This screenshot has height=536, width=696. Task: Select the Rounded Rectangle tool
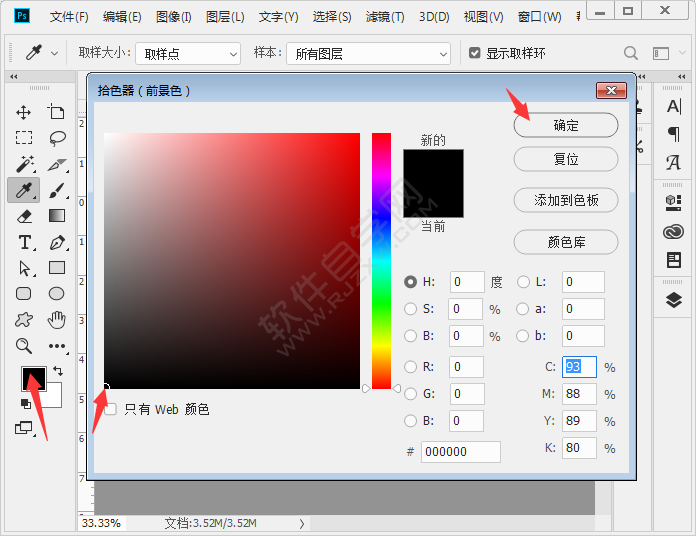click(x=24, y=294)
